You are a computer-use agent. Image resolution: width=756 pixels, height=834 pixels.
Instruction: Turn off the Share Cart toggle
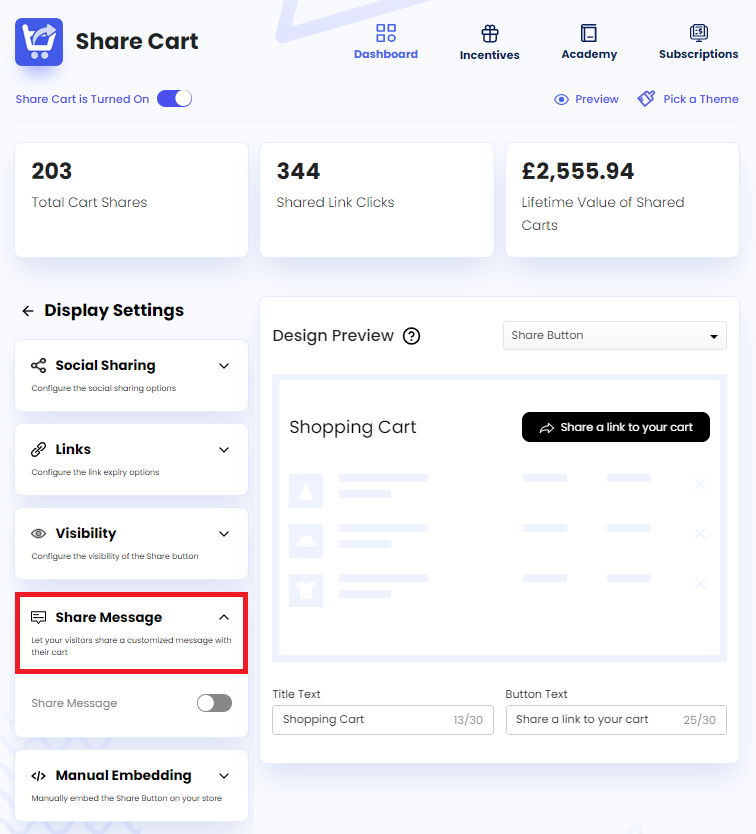173,99
